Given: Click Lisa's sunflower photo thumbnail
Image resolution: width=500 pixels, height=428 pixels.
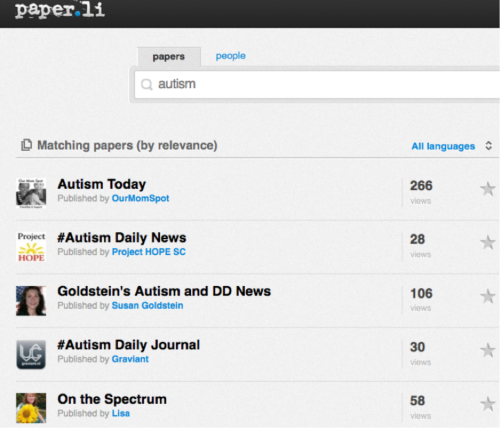Looking at the screenshot, I should (31, 408).
